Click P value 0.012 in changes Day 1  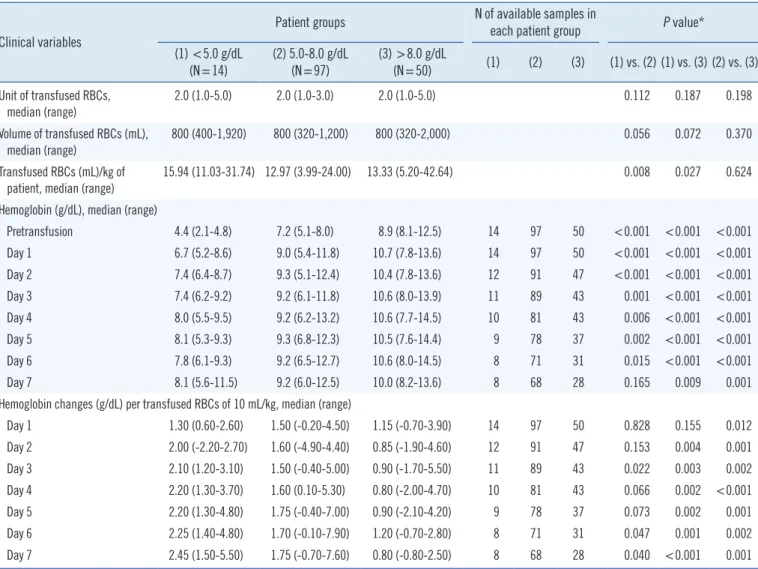point(739,426)
